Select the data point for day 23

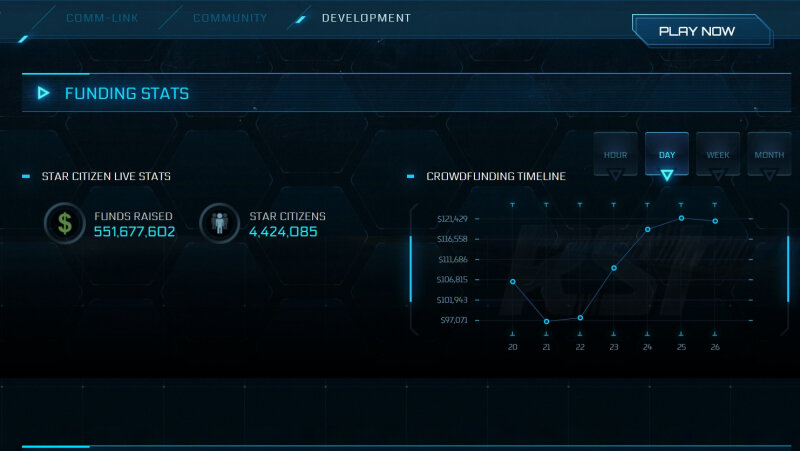click(x=614, y=268)
